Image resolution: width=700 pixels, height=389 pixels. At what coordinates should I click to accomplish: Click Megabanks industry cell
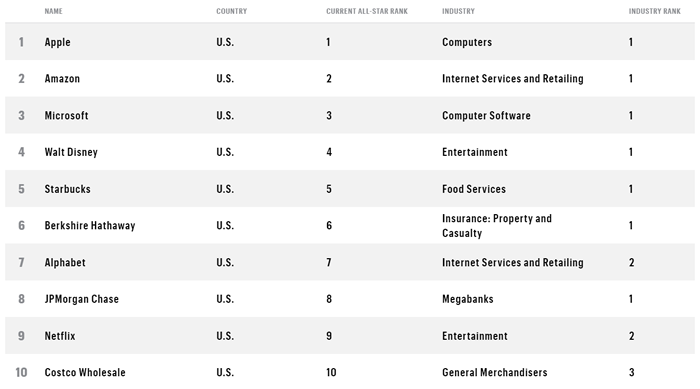tap(467, 299)
